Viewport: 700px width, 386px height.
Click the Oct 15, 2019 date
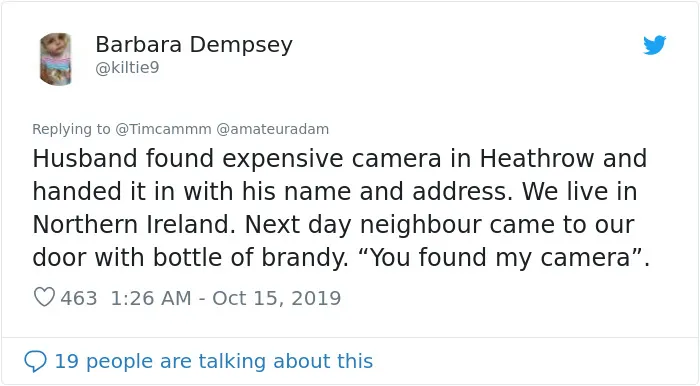tap(276, 298)
